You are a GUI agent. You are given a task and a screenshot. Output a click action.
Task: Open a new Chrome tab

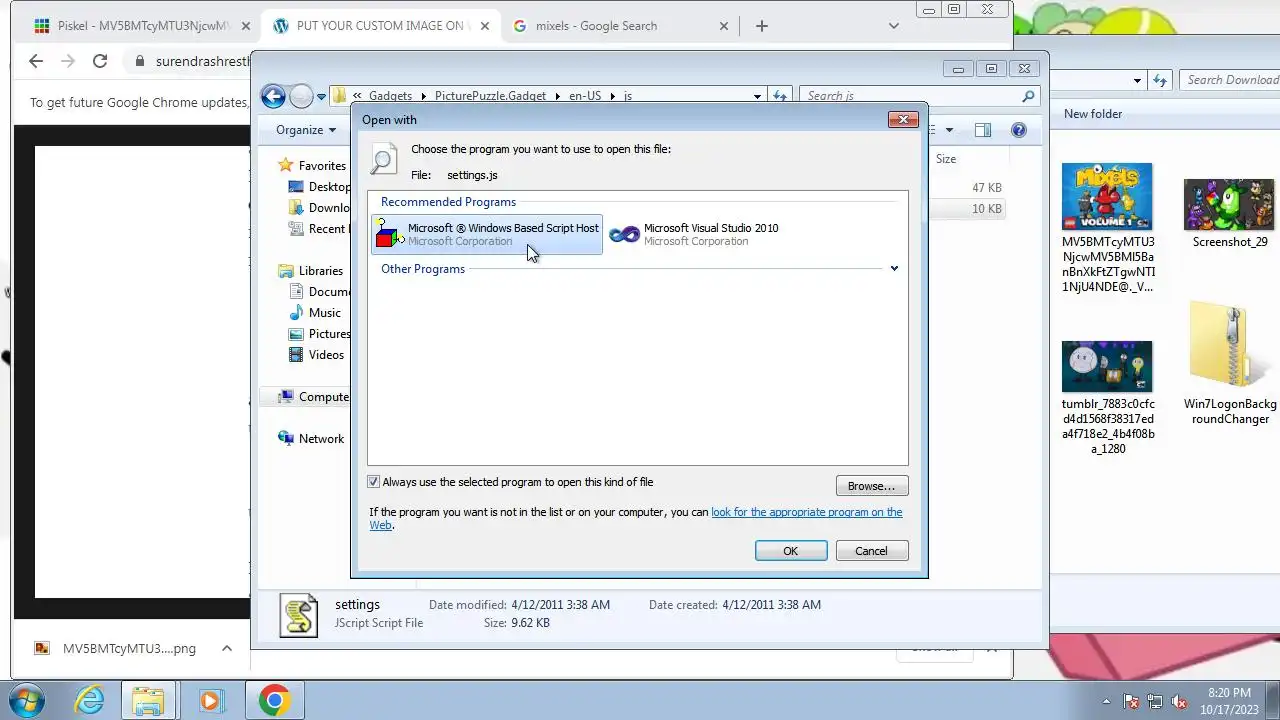click(x=762, y=26)
